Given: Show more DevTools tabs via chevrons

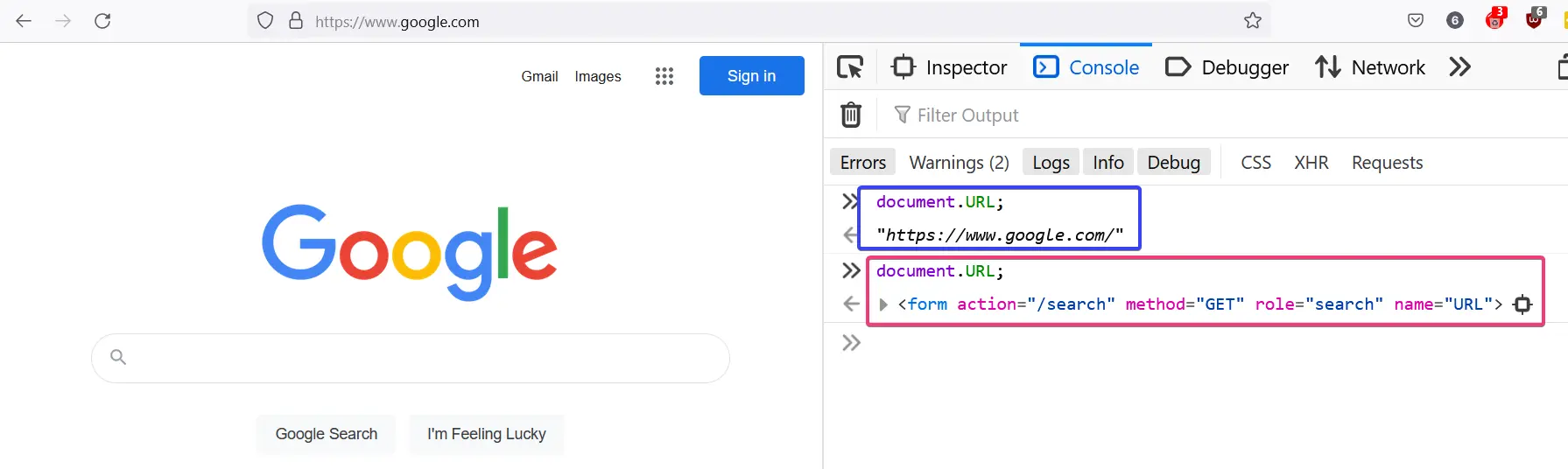Looking at the screenshot, I should pos(1459,67).
